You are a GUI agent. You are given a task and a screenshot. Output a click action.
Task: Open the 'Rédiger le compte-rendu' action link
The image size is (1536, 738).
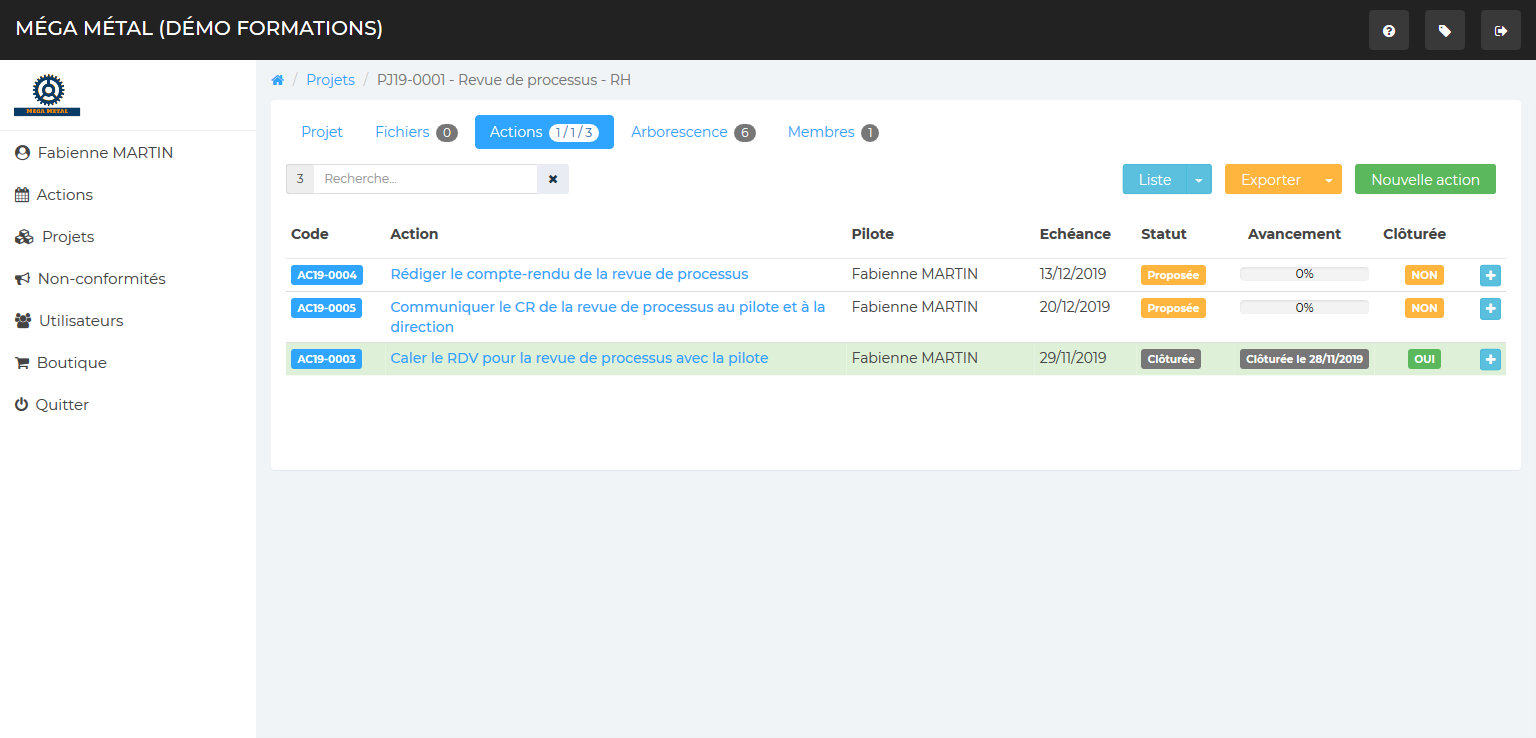point(569,274)
